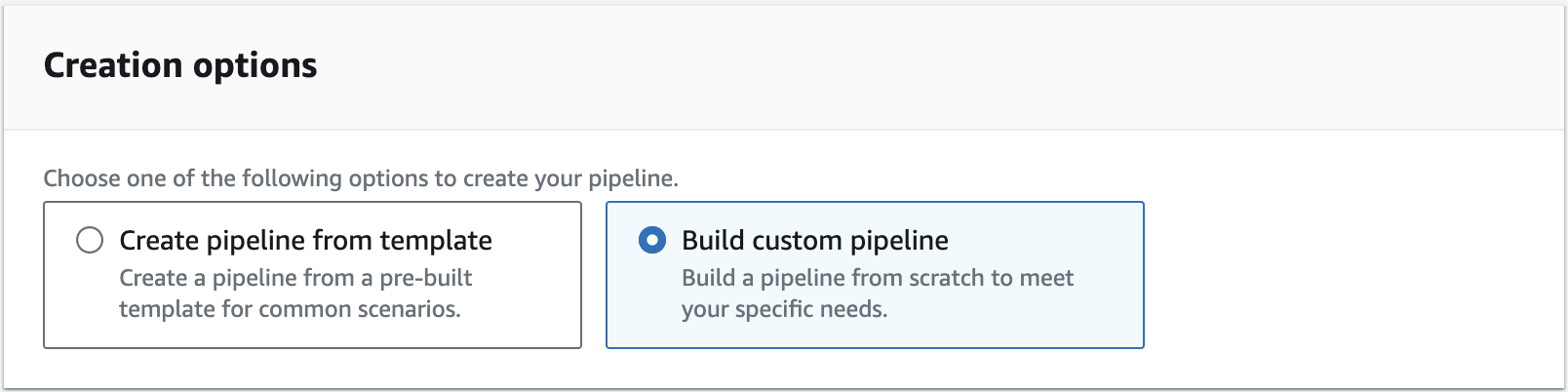Click the empty circle beside Create pipeline
This screenshot has height=392, width=1568.
click(x=90, y=240)
